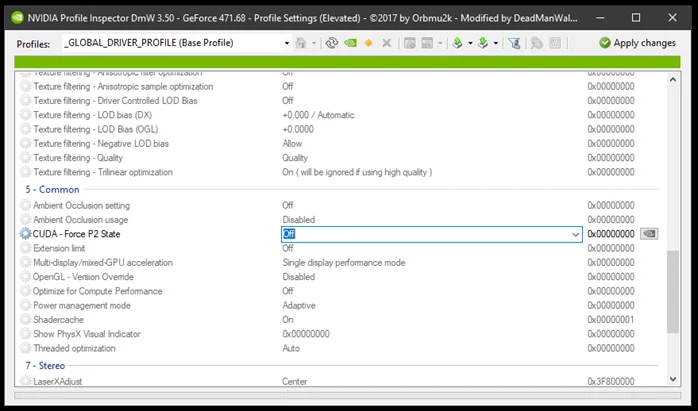Select the 5 - Common section header
Viewport: 698px width, 411px height.
[x=52, y=189]
